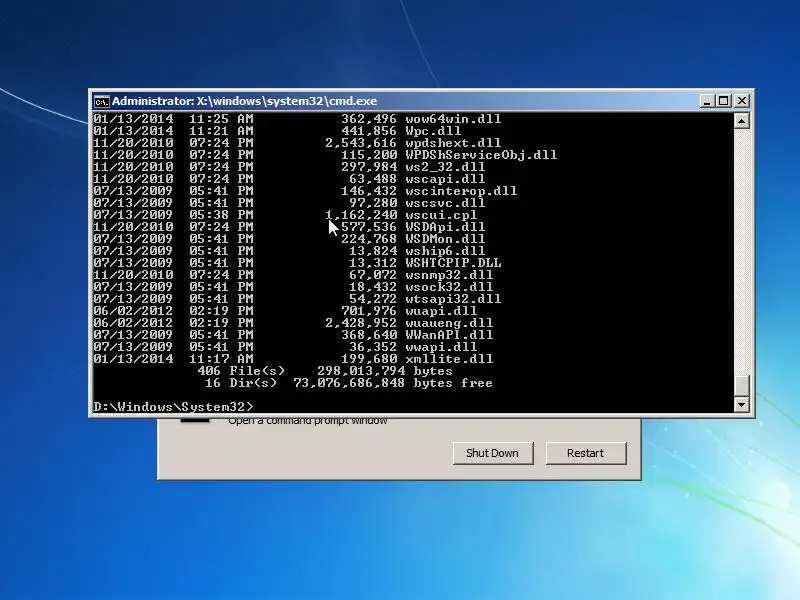Click the '406 File(s)' summary text
The height and width of the screenshot is (600, 800).
point(241,371)
